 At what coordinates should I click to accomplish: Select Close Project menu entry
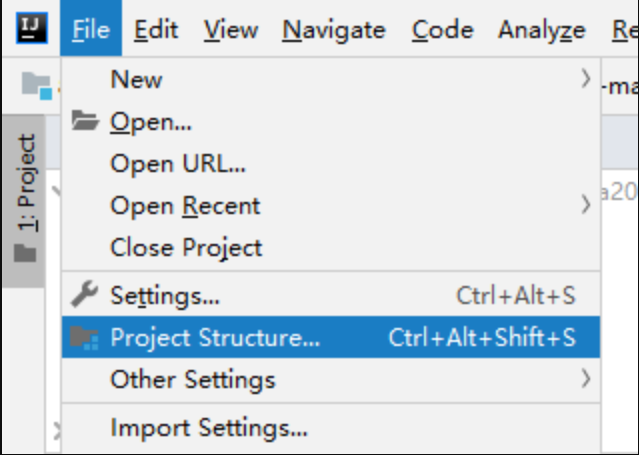[186, 247]
